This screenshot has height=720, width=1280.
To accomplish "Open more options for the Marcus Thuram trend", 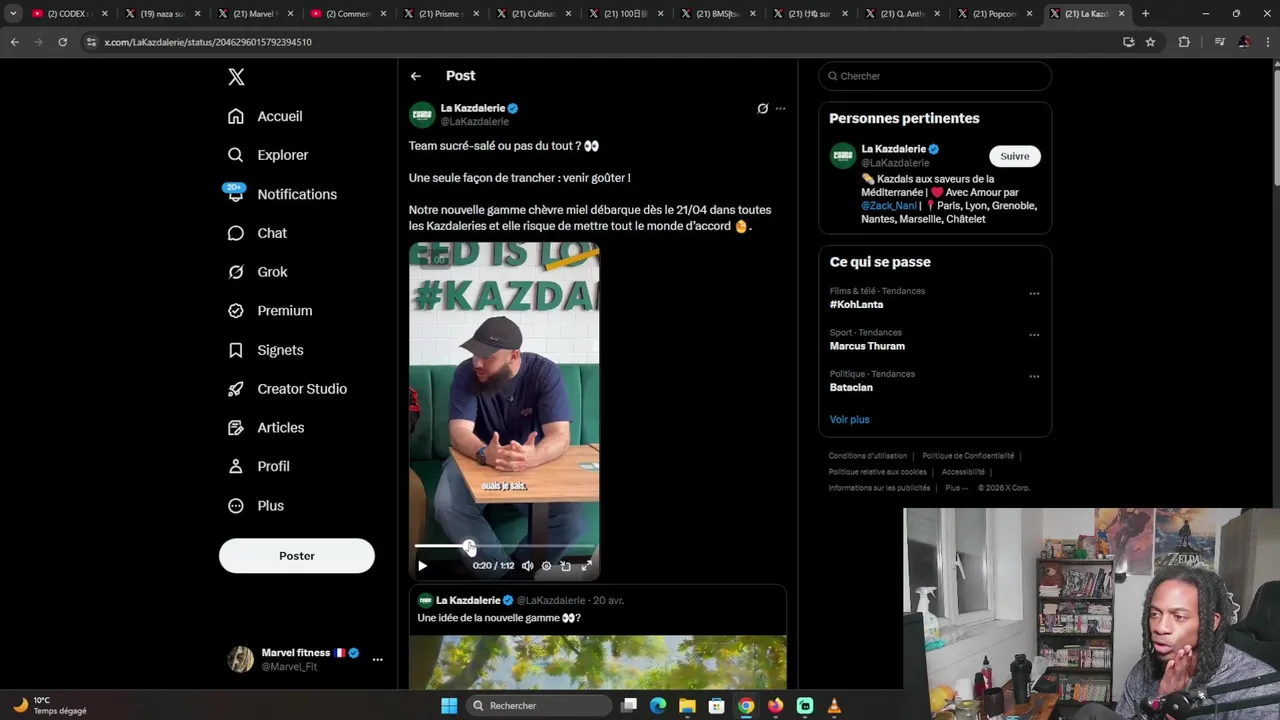I will coord(1034,335).
